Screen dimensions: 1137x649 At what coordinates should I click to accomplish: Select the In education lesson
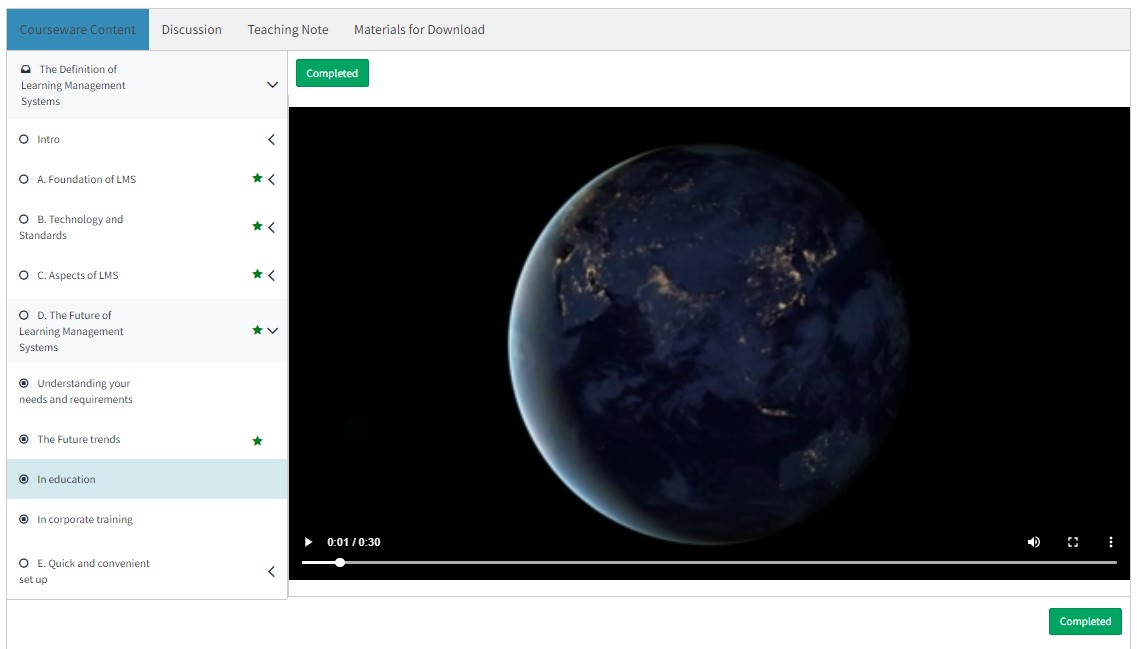[66, 480]
